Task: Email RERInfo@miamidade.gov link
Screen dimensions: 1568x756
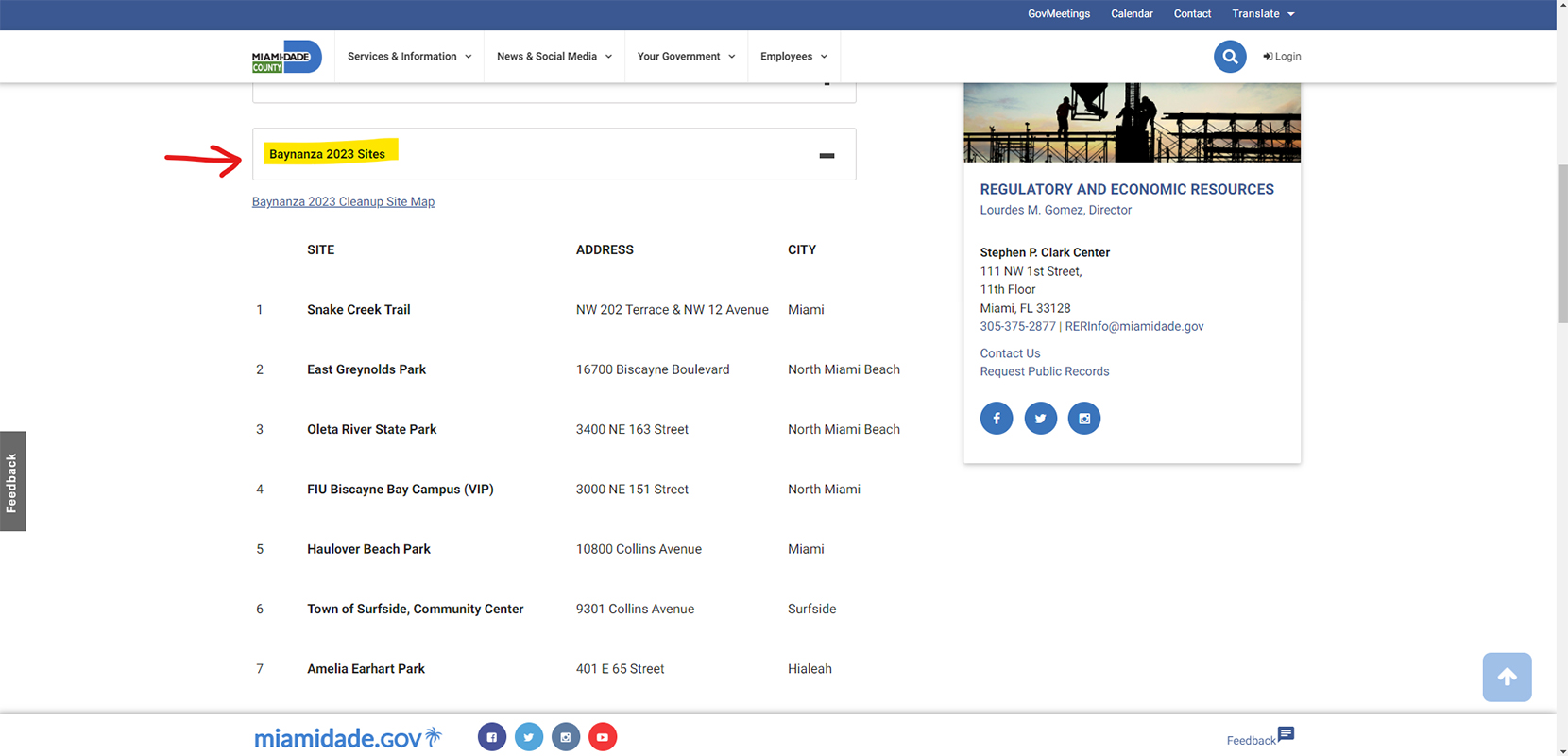Action: click(x=1133, y=326)
